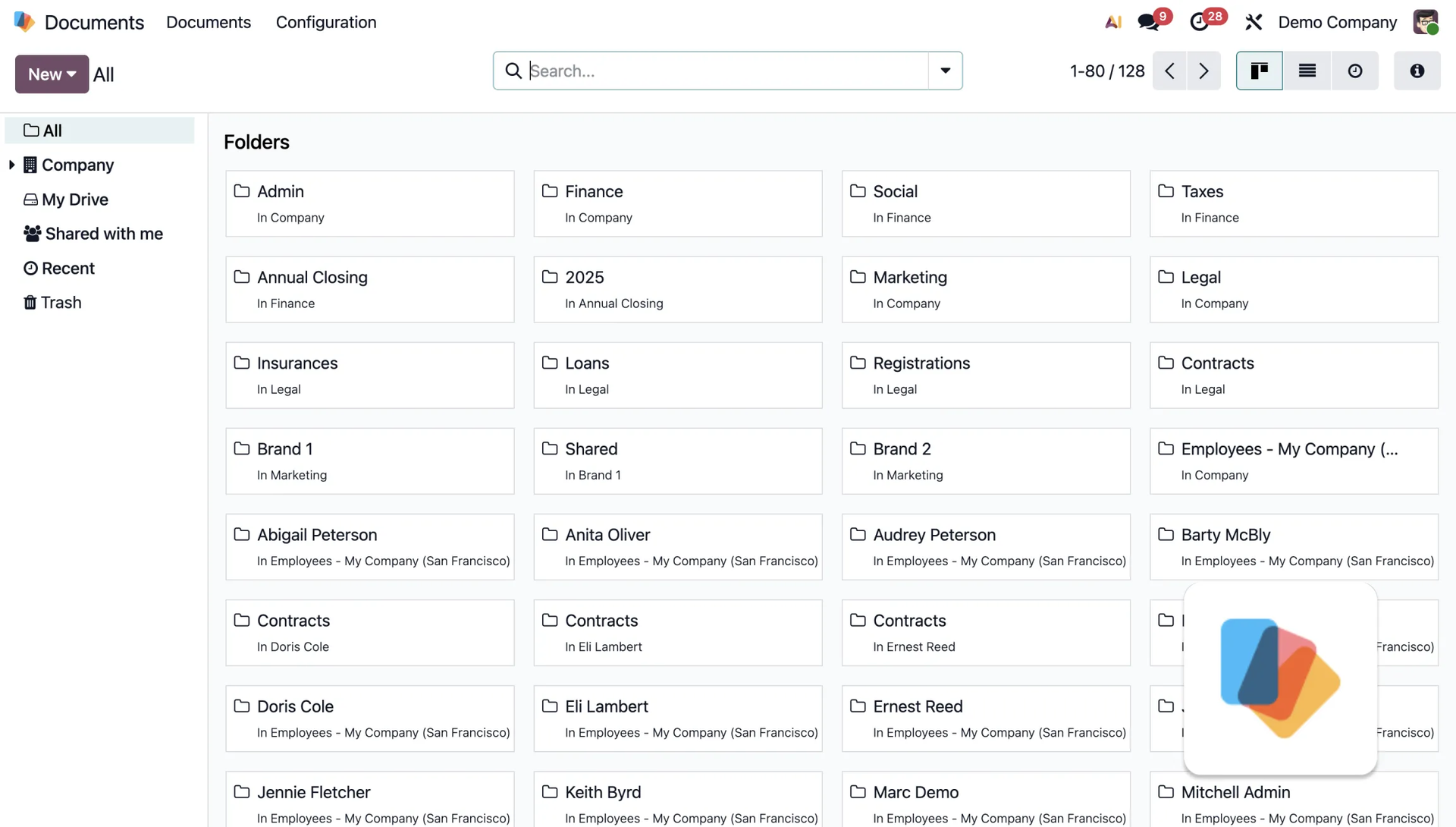Open Contracts folder in Doris Cole
Viewport: 1456px width, 827px height.
click(x=370, y=632)
